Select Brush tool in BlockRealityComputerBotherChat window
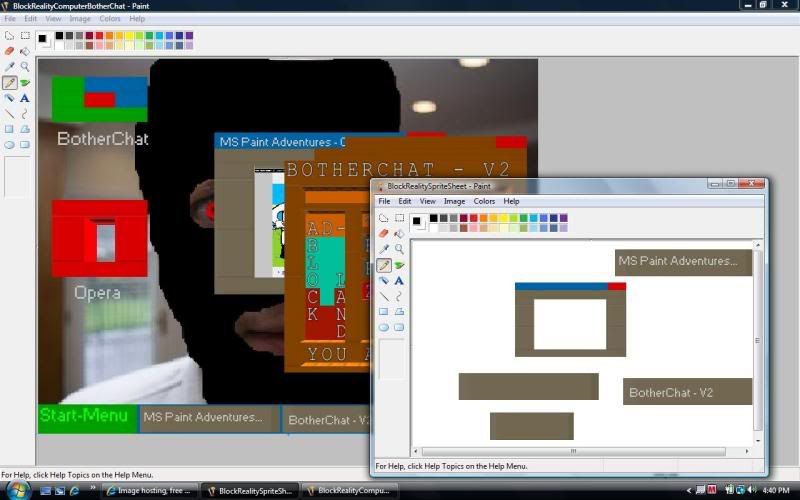This screenshot has height=500, width=800. pyautogui.click(x=25, y=83)
